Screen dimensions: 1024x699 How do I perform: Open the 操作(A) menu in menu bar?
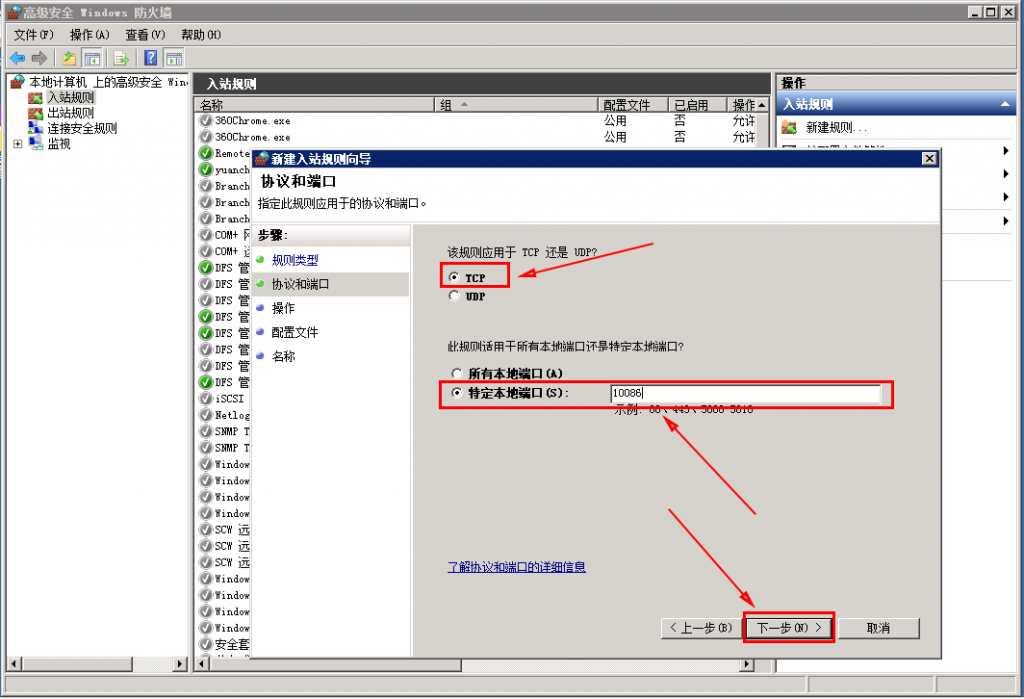click(89, 35)
